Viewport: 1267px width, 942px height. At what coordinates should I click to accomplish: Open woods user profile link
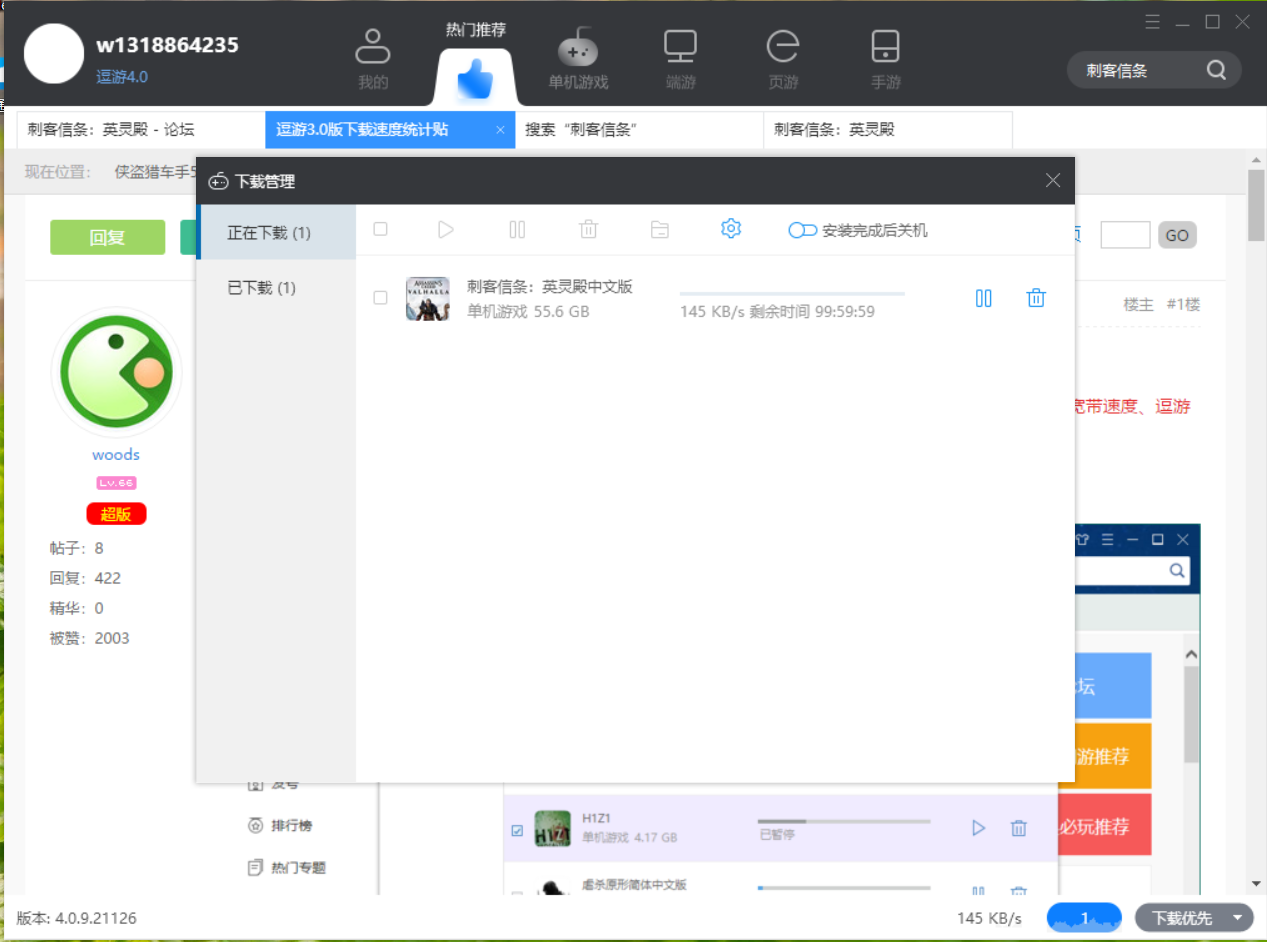116,455
